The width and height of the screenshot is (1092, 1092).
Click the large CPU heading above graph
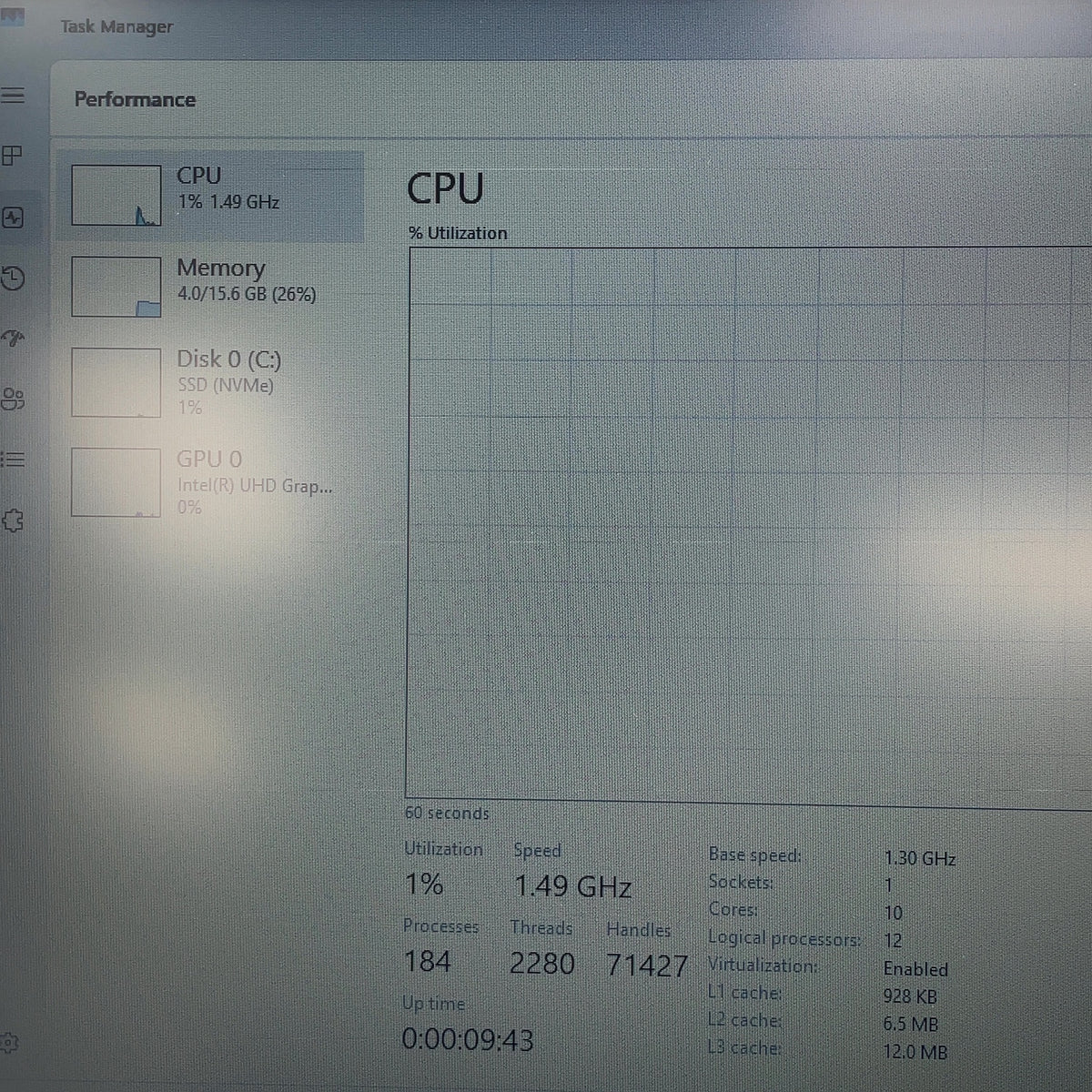click(x=445, y=188)
